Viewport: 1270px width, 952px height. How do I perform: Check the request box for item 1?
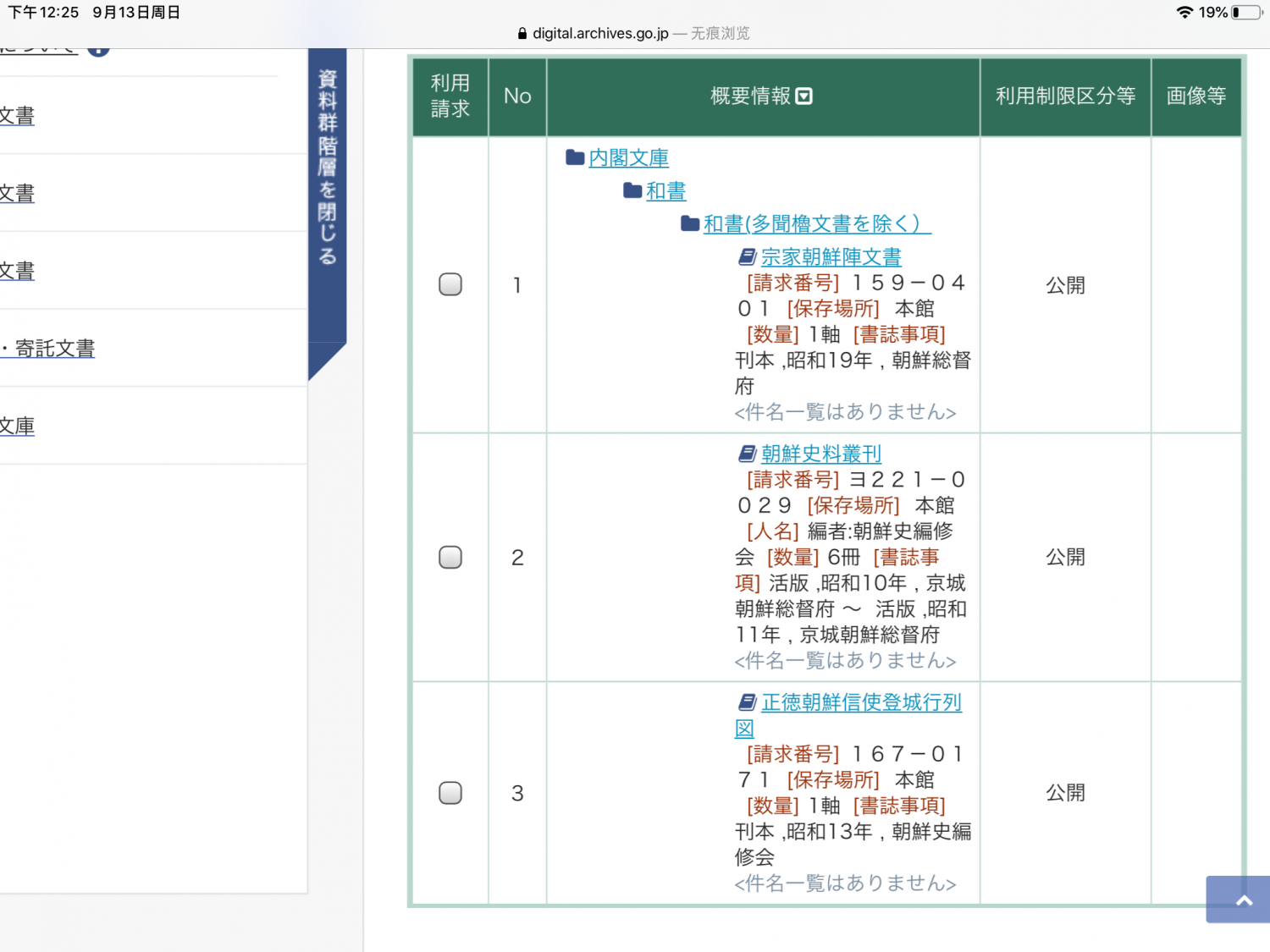point(450,284)
